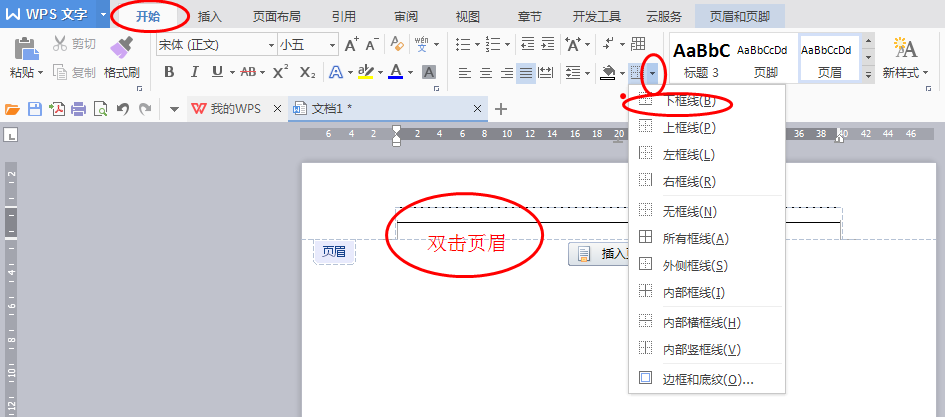Image resolution: width=945 pixels, height=417 pixels.
Task: Close the 文档1 document tab
Action: pyautogui.click(x=477, y=109)
